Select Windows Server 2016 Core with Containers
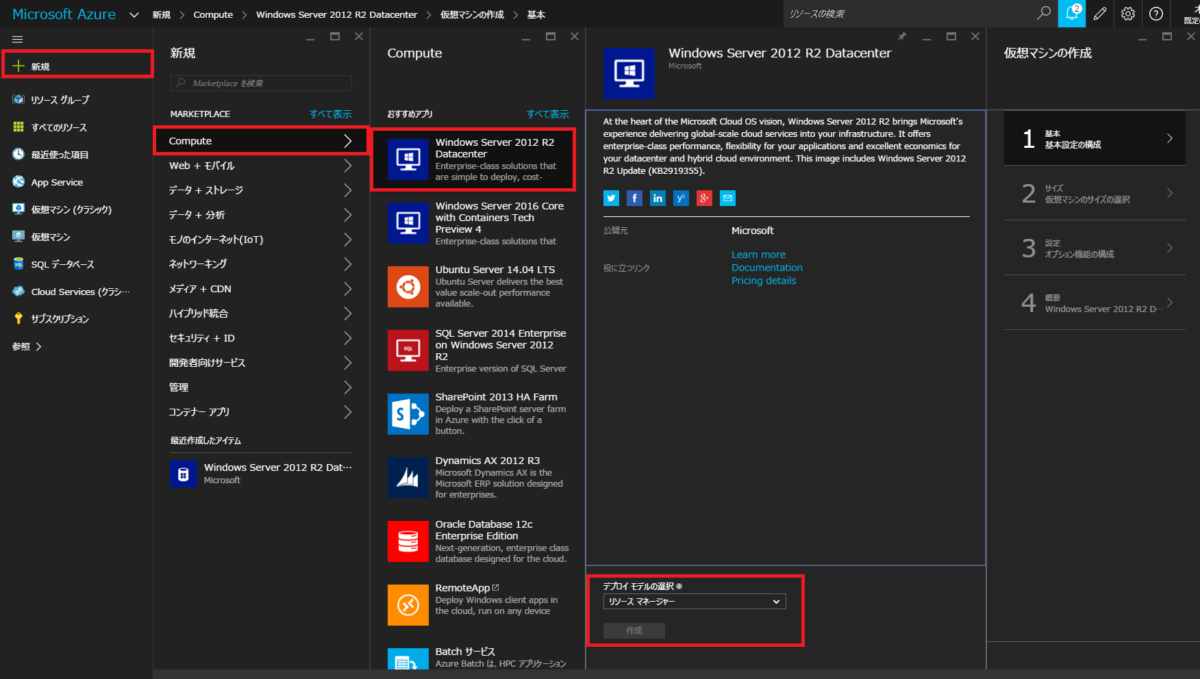Screen dimensions: 1200x679 [x=477, y=223]
